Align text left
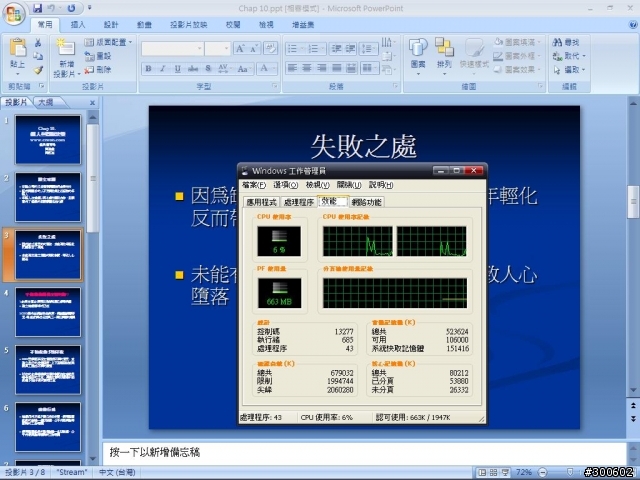The width and height of the screenshot is (640, 480). pyautogui.click(x=292, y=68)
